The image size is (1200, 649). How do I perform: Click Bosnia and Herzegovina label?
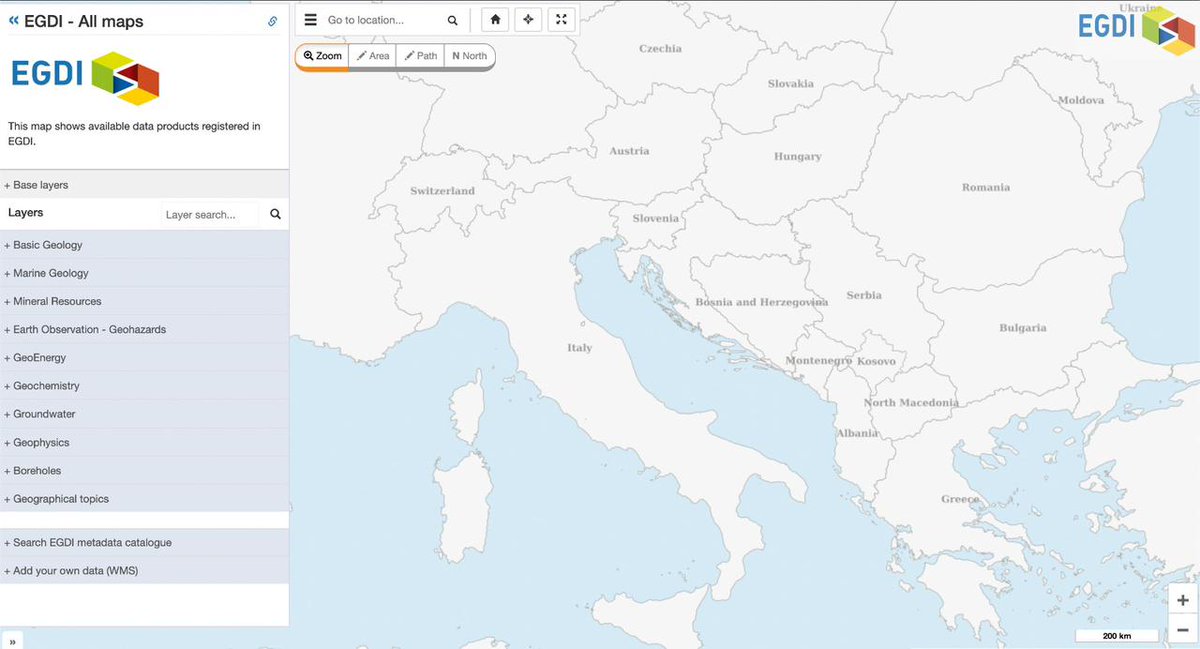[762, 301]
